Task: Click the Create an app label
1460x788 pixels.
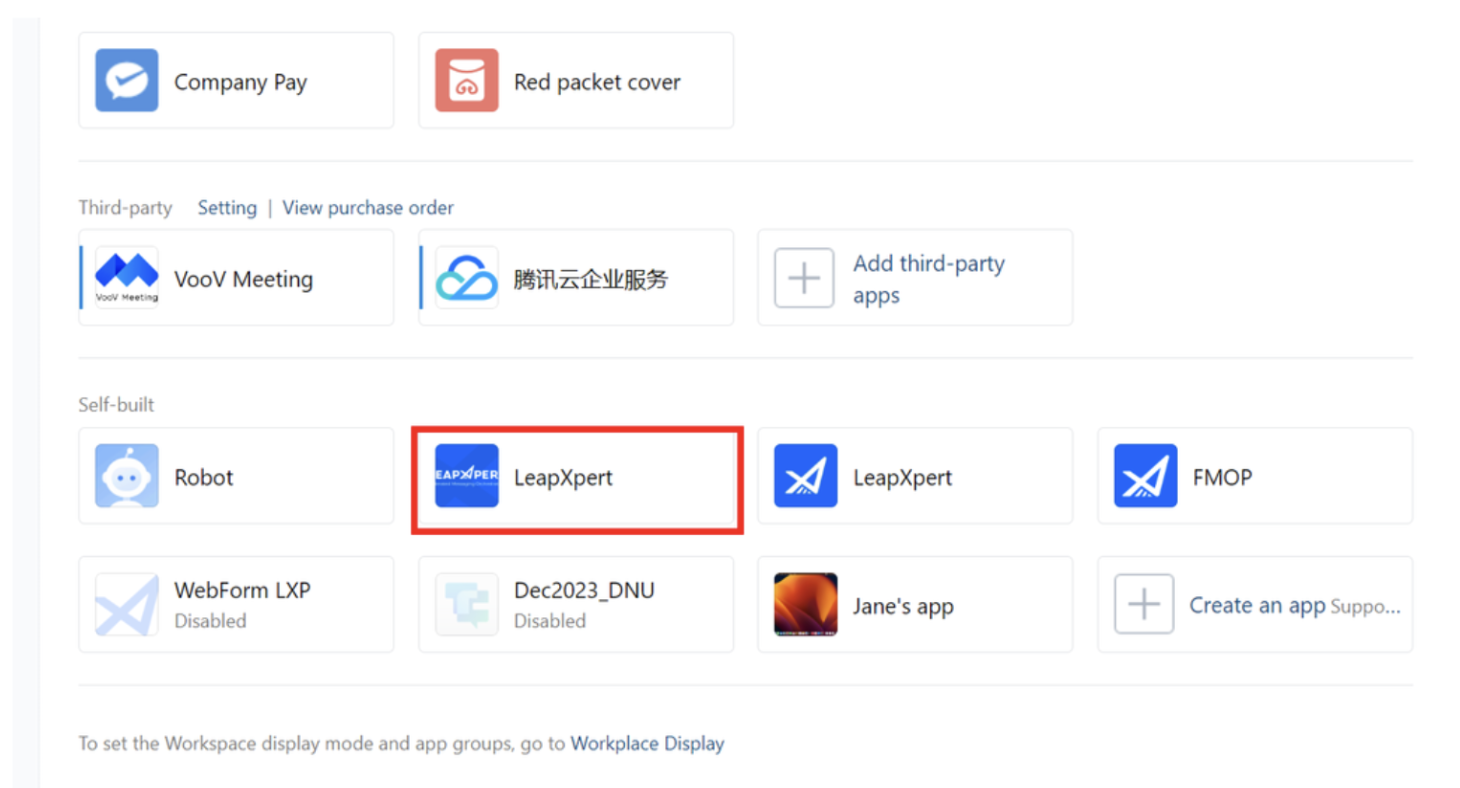Action: point(1257,605)
